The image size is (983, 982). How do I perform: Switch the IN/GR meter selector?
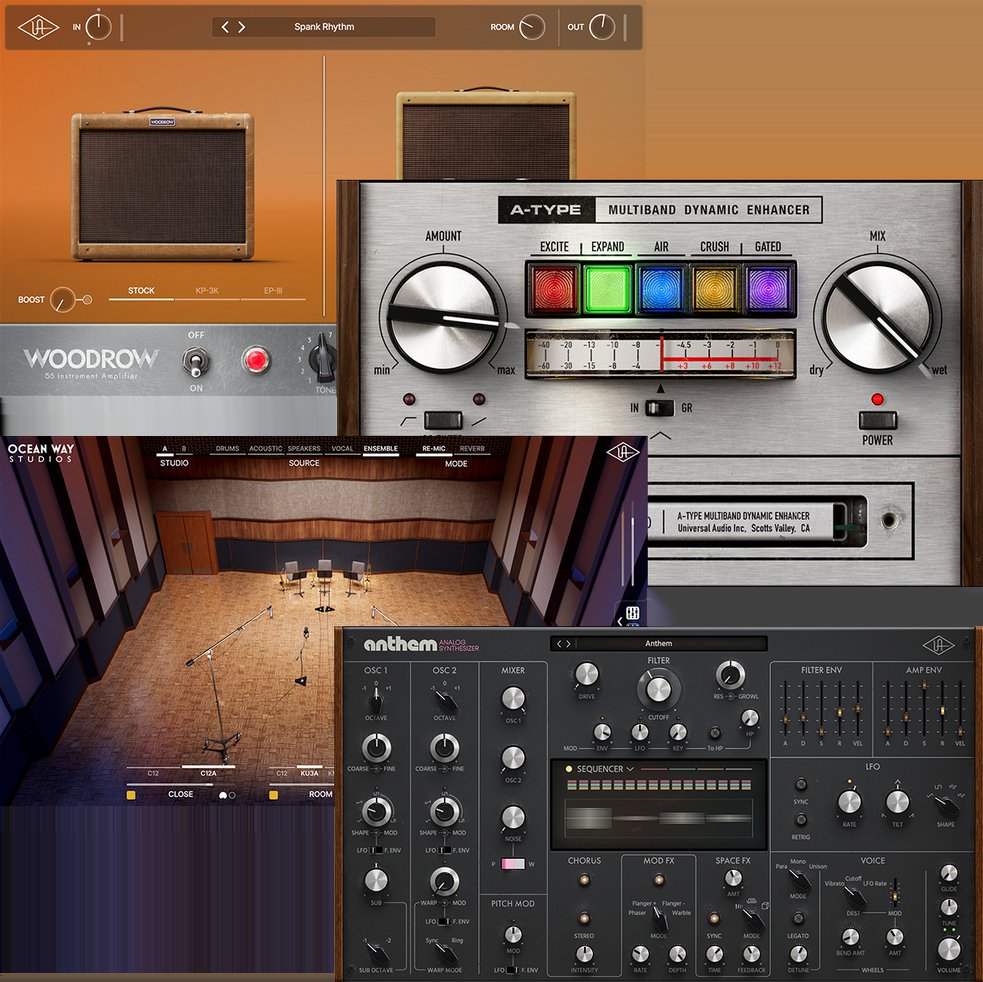[x=658, y=408]
